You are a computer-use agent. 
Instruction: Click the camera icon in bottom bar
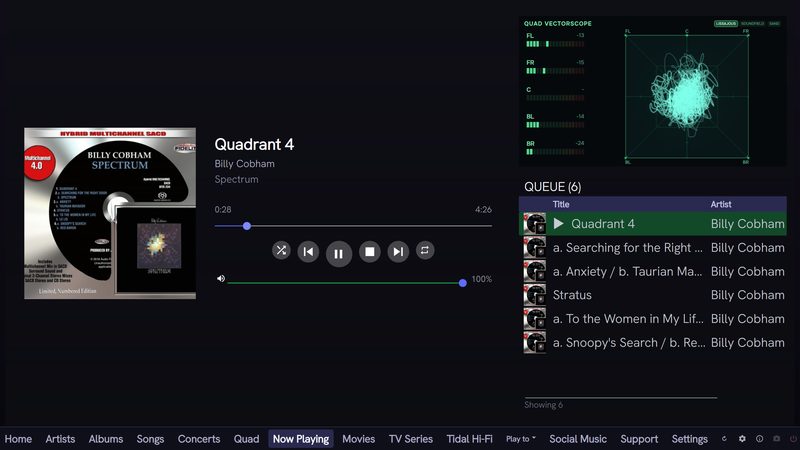click(777, 439)
